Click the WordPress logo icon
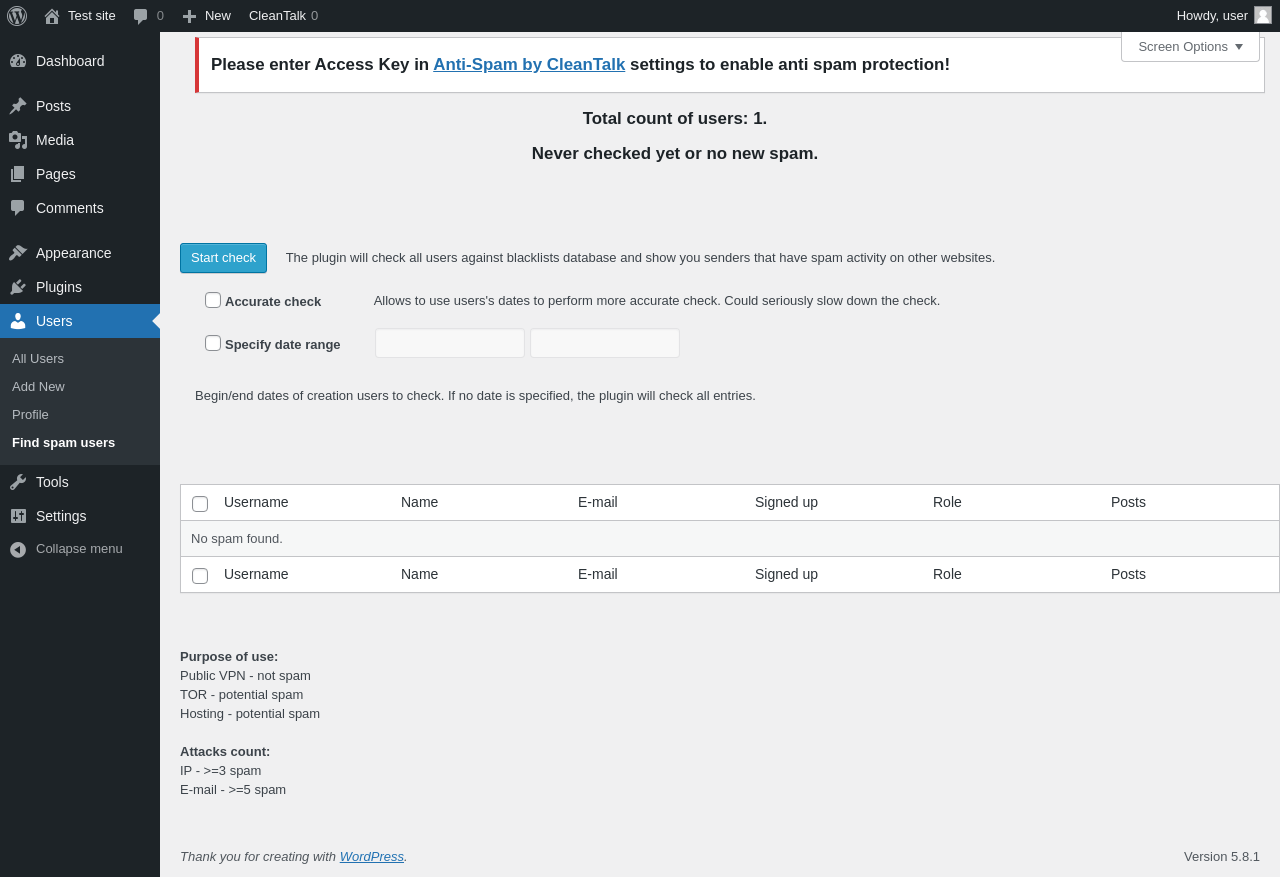 [x=17, y=16]
